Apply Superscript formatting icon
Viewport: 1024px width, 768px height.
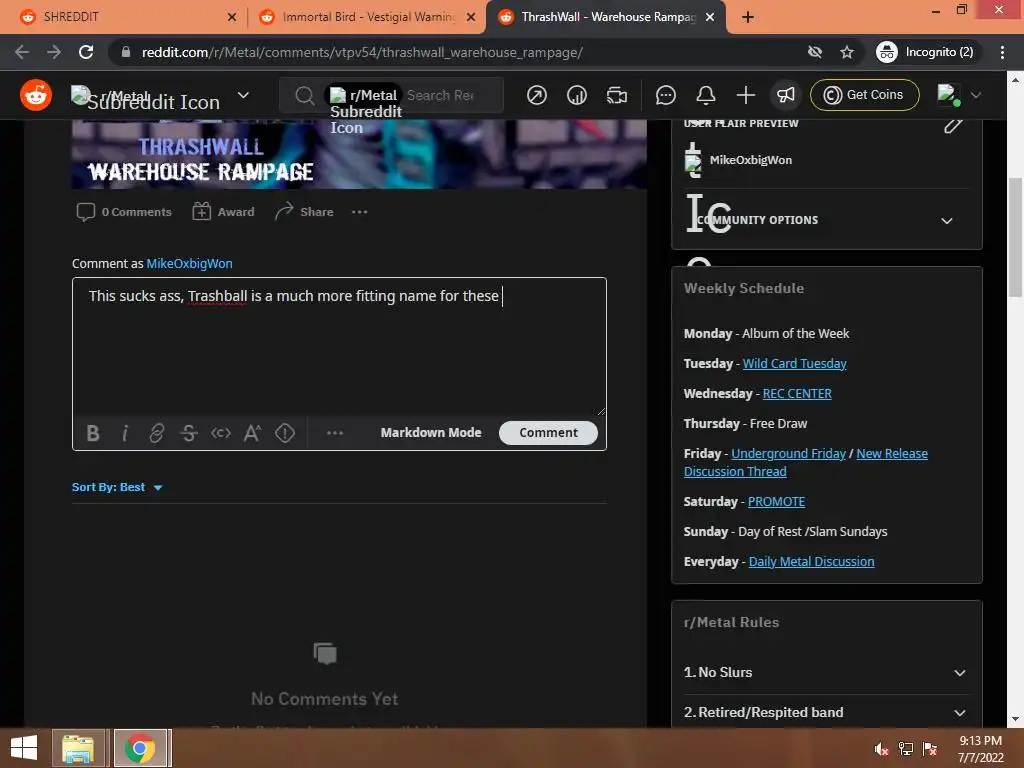coord(253,433)
